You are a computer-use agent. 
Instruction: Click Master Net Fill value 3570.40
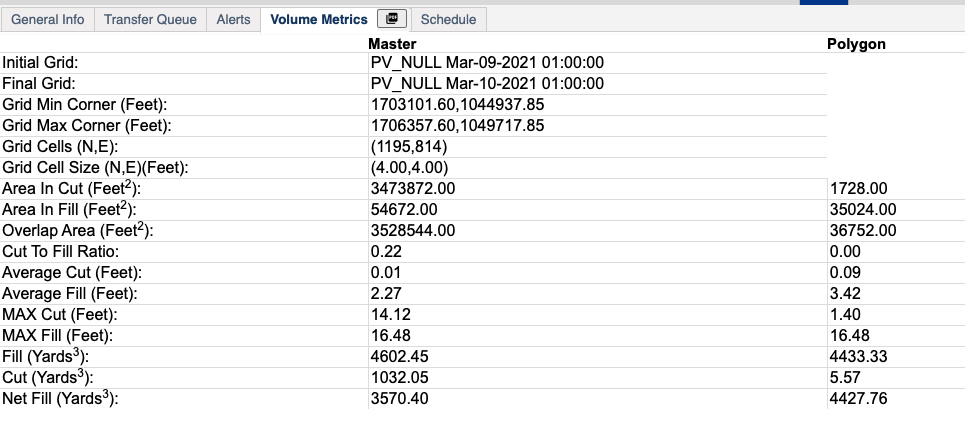click(399, 399)
